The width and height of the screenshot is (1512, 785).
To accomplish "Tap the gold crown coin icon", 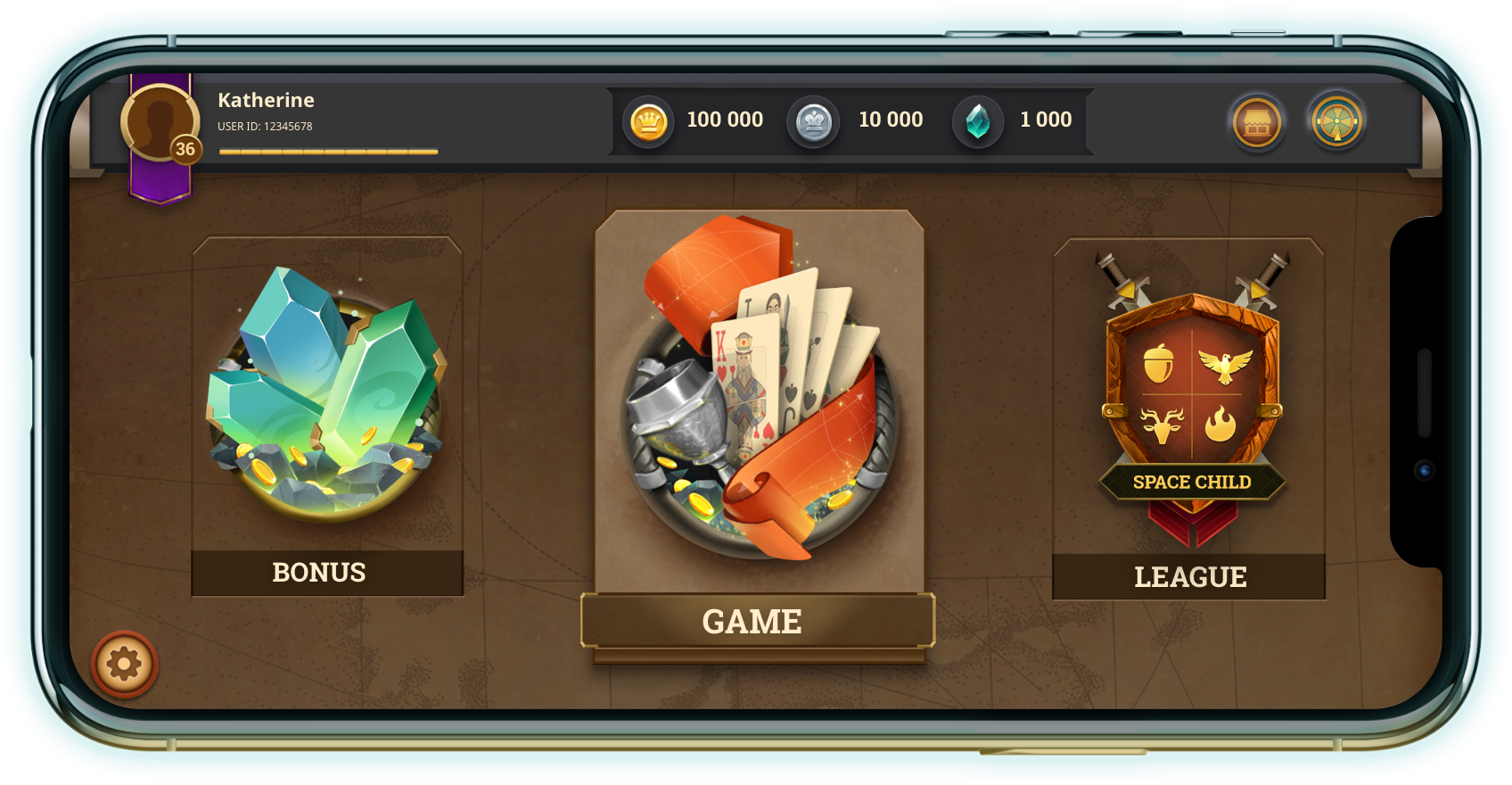I will point(648,121).
